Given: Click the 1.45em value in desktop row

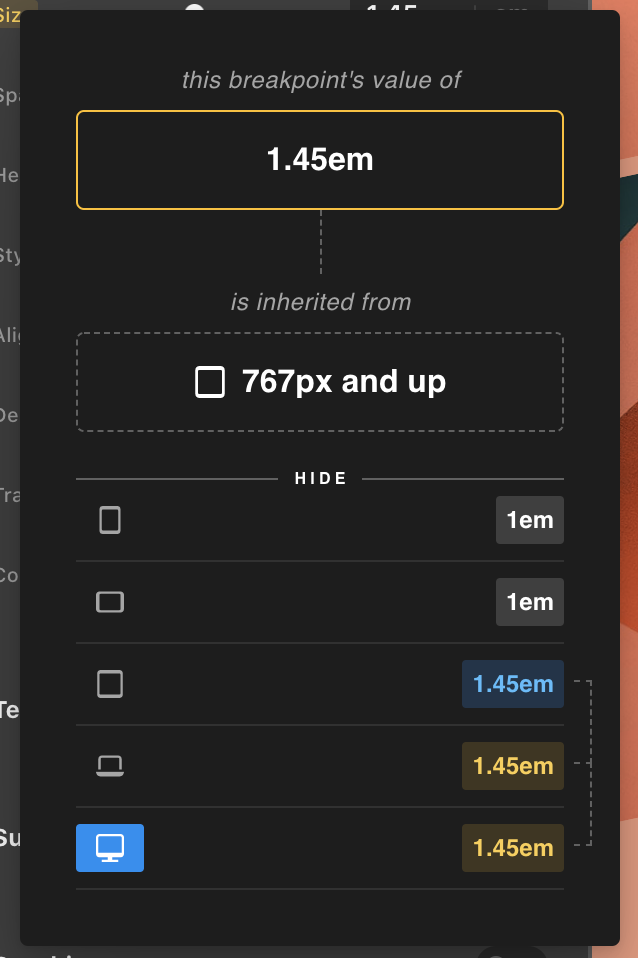Looking at the screenshot, I should pos(512,848).
